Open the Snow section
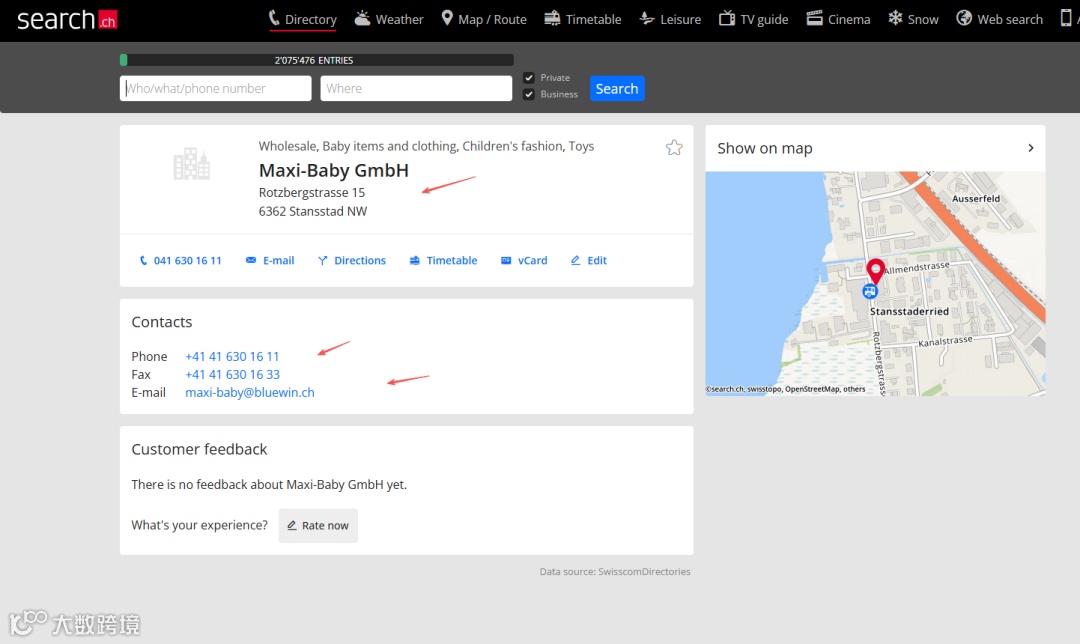Viewport: 1080px width, 644px height. click(x=913, y=19)
